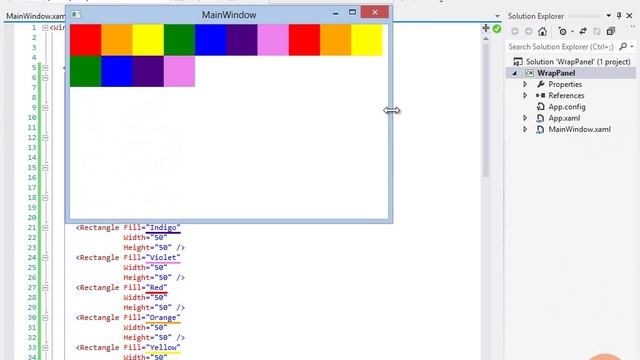Open dropdown arrow next to the clock filter icon

(x=572, y=31)
